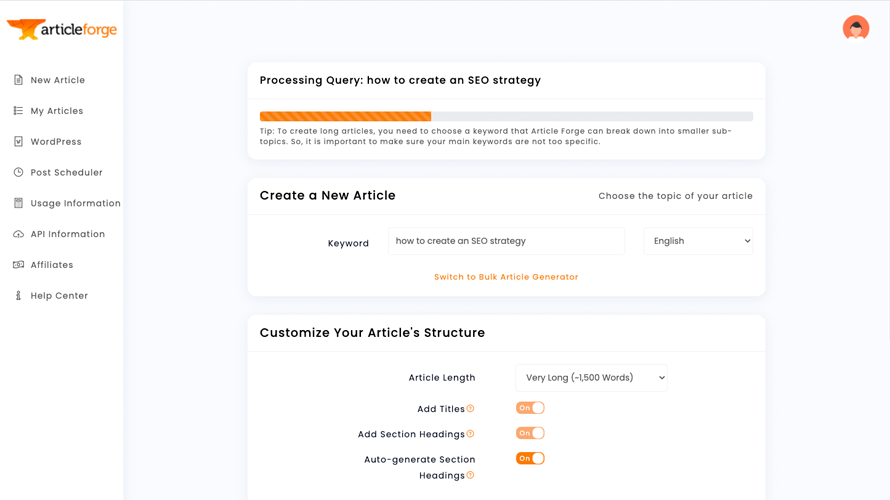
Task: Click the Processing Query heading text
Action: 400,80
